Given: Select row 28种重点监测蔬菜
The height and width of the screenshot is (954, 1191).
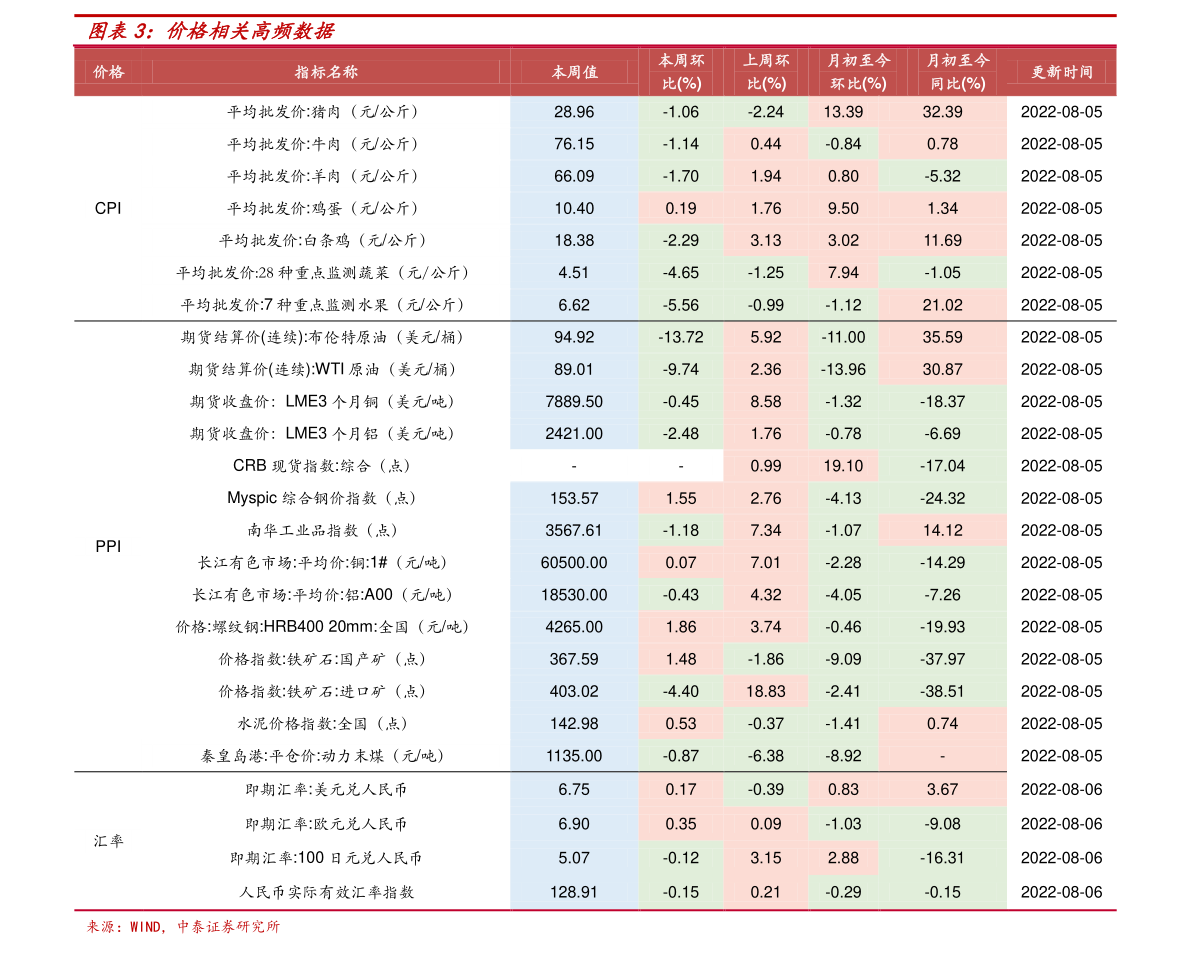Looking at the screenshot, I should click(x=595, y=273).
